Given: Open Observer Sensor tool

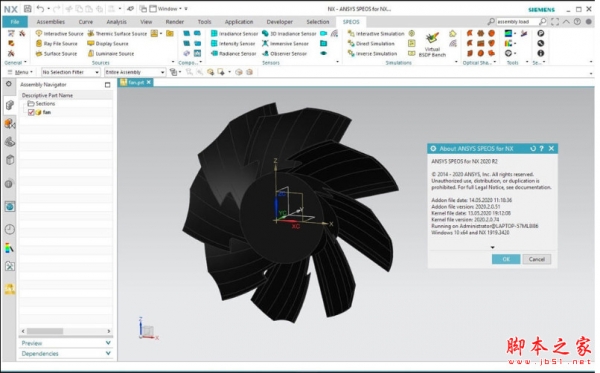Looking at the screenshot, I should (285, 54).
